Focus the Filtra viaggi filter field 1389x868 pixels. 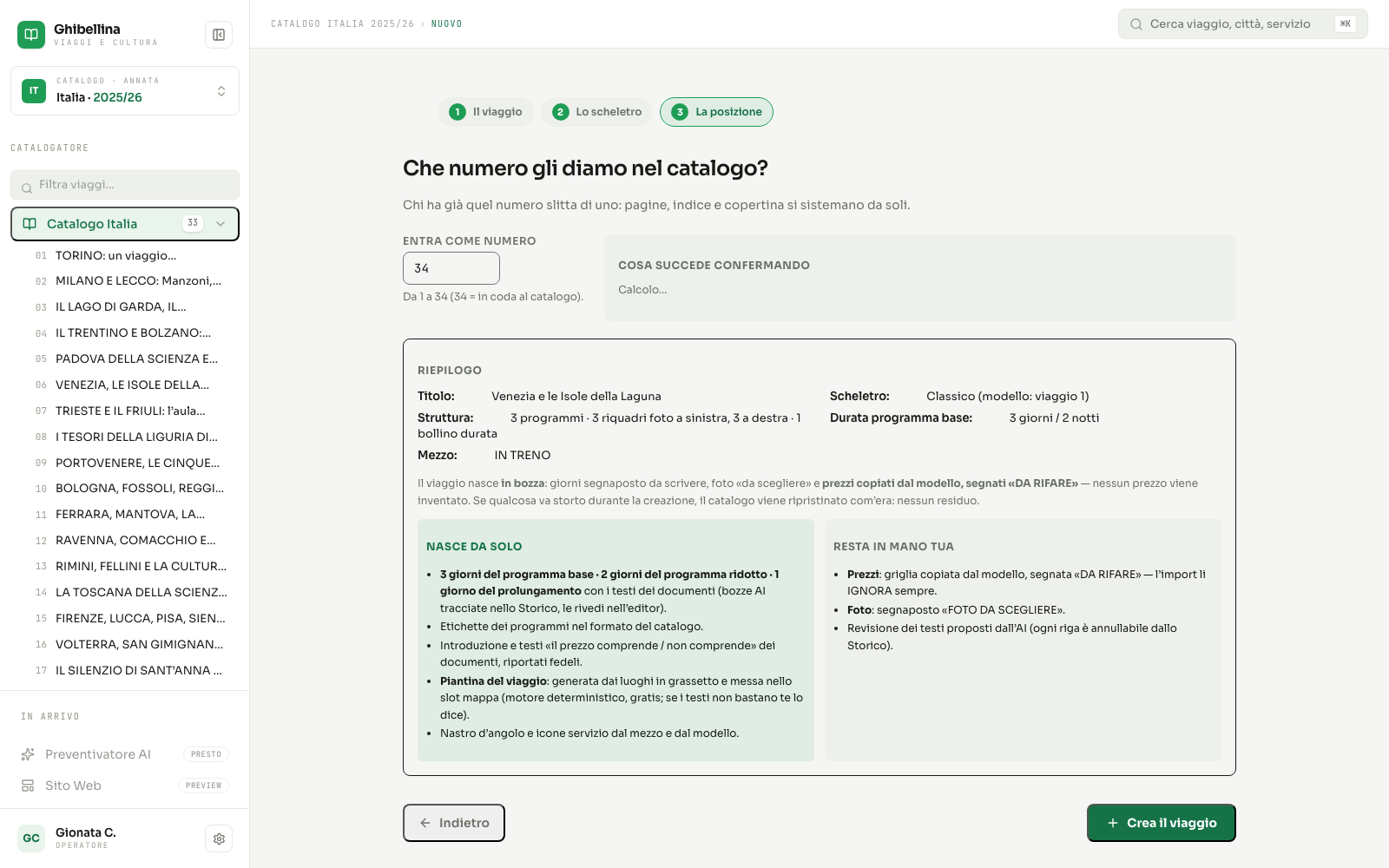point(125,185)
